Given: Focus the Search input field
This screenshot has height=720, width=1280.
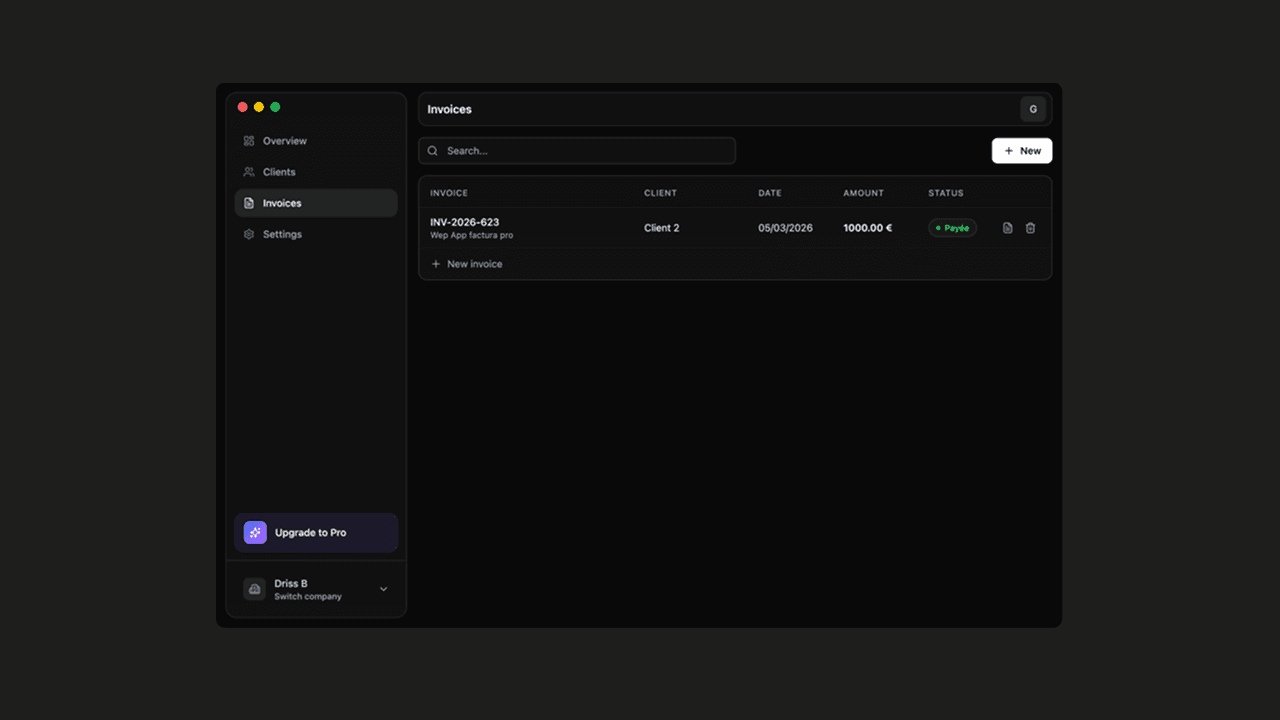Looking at the screenshot, I should click(x=585, y=151).
